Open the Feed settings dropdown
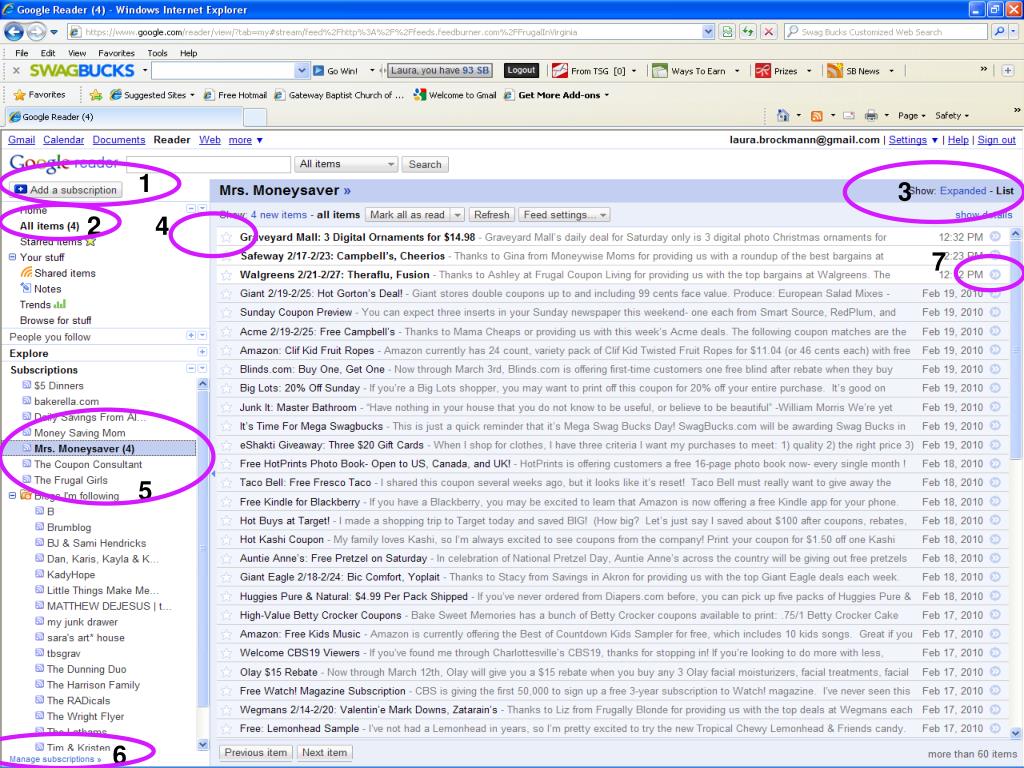The image size is (1024, 768). pos(565,215)
